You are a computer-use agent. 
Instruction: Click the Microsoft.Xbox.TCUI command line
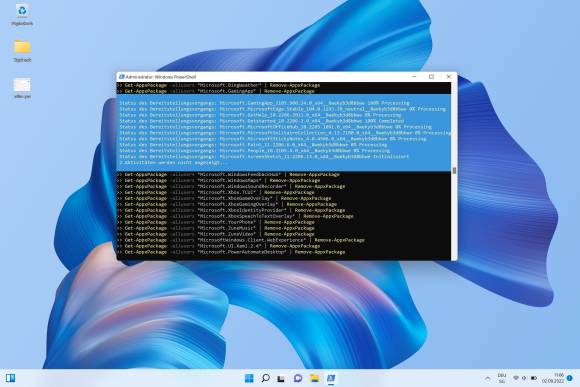click(216, 192)
